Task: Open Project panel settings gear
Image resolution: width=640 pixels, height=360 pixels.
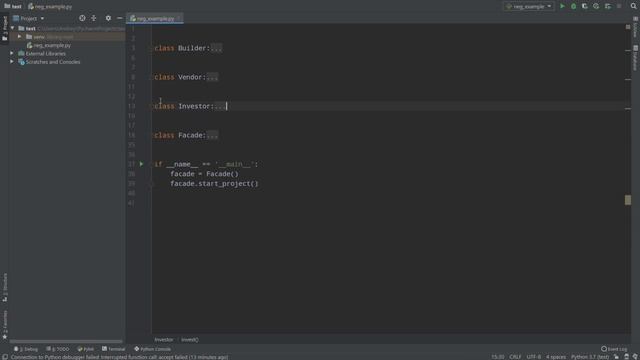Action: (108, 18)
